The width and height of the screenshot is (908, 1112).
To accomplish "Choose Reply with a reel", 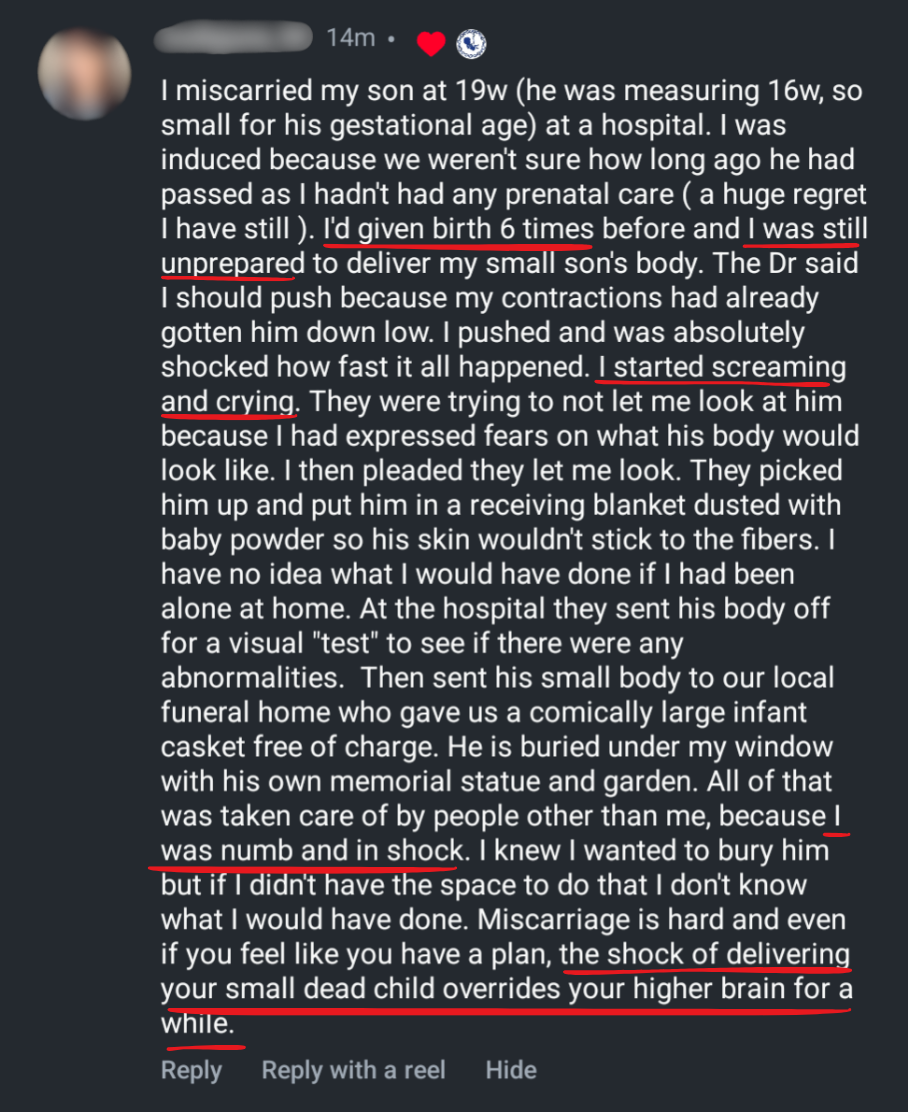I will point(353,1070).
